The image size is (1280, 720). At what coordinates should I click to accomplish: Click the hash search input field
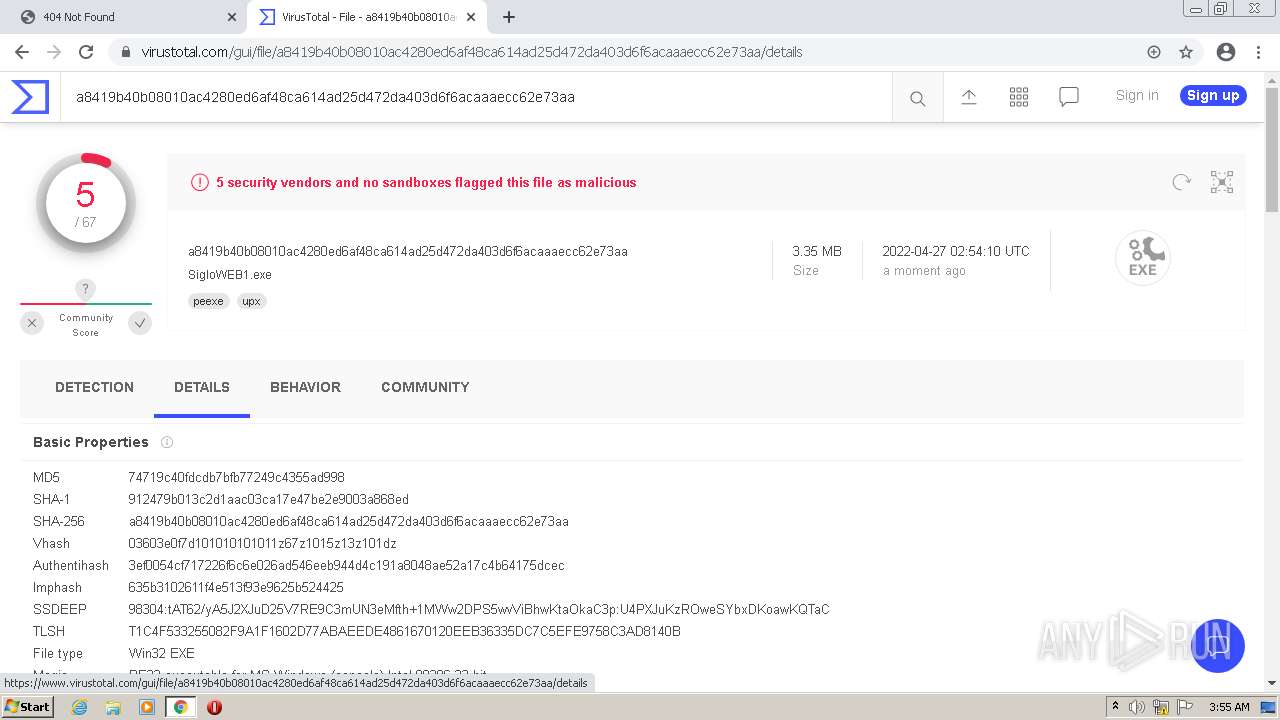(476, 97)
